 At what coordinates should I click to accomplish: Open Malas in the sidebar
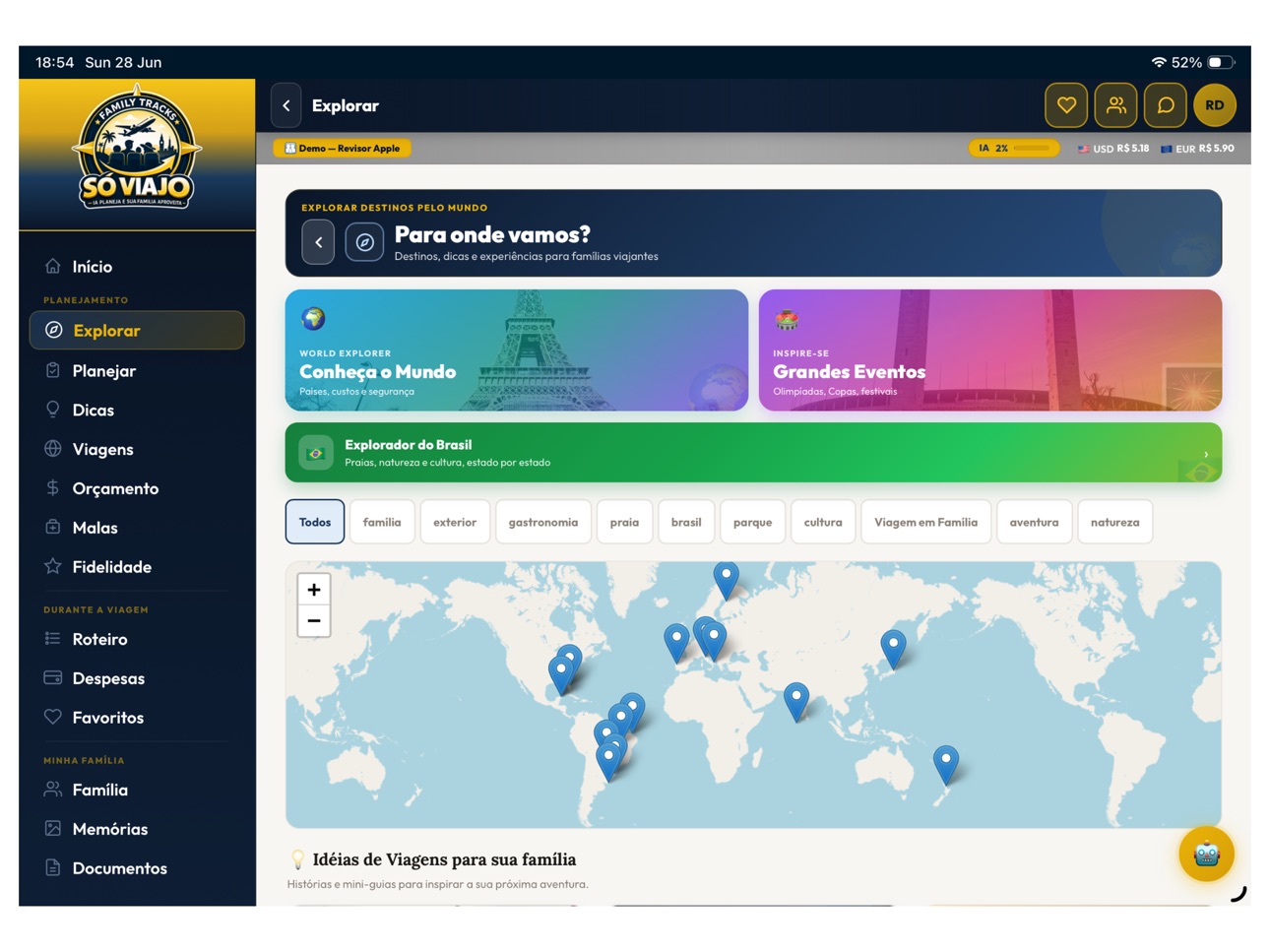137,529
